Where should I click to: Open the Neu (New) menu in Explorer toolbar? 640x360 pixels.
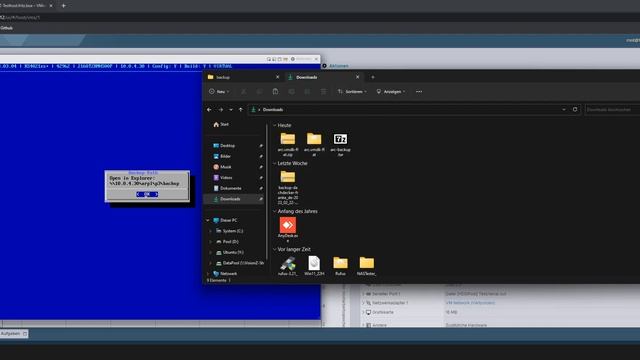[219, 92]
